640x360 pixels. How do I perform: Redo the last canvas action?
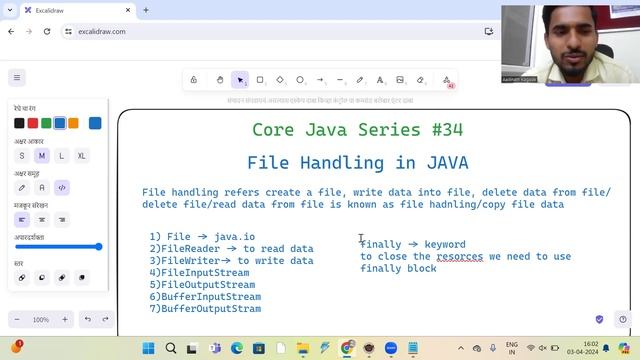[x=105, y=319]
